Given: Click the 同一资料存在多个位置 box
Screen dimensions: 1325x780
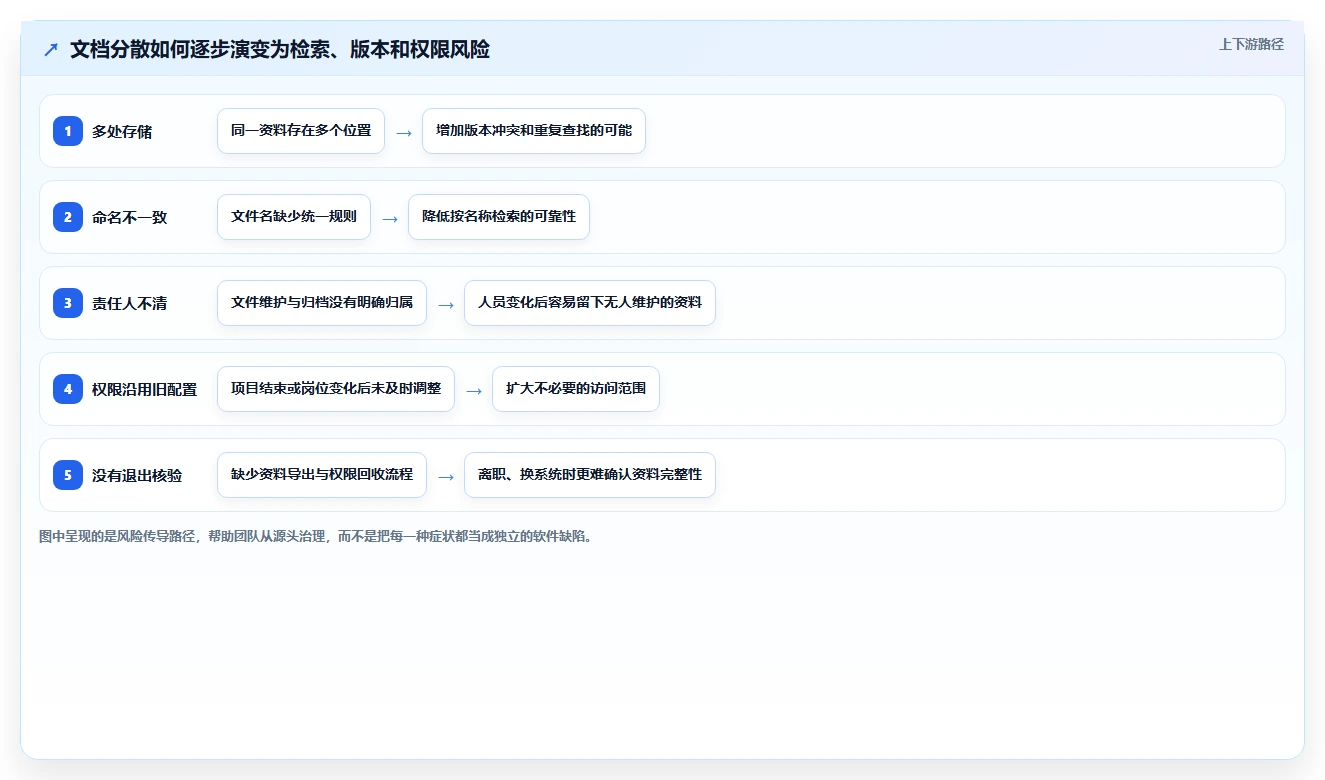Looking at the screenshot, I should [x=301, y=131].
